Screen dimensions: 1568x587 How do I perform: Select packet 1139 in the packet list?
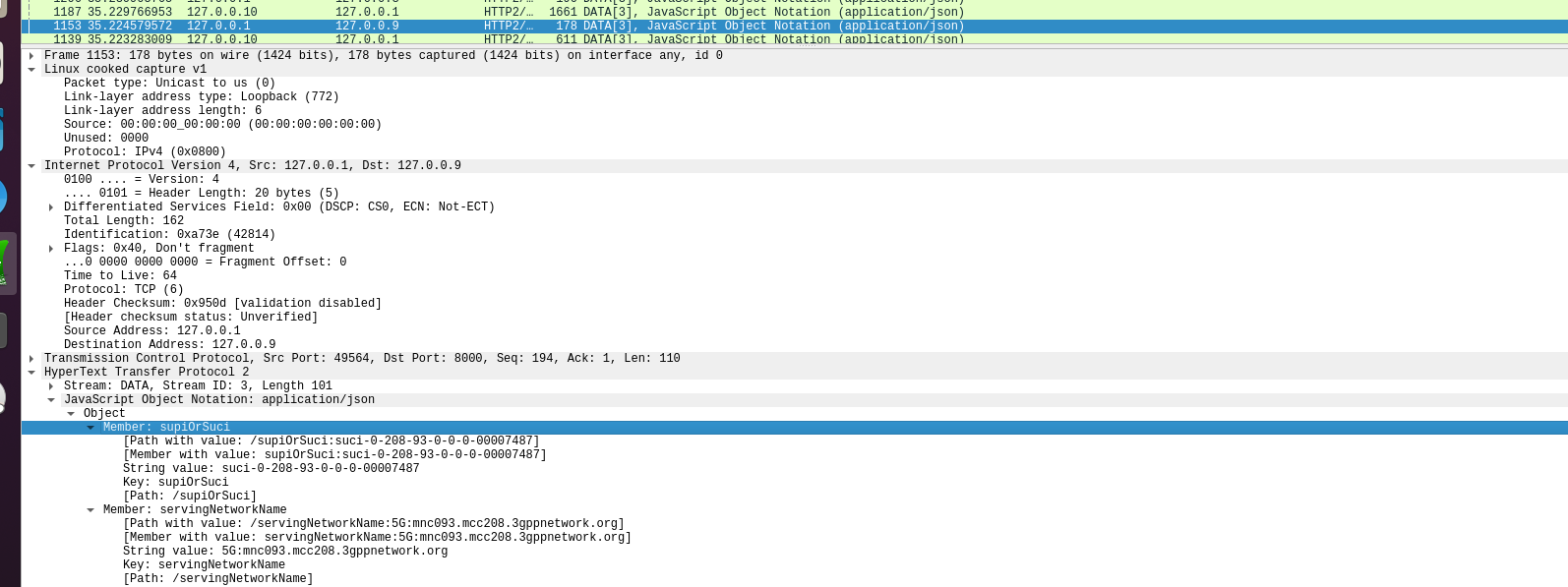click(x=794, y=40)
